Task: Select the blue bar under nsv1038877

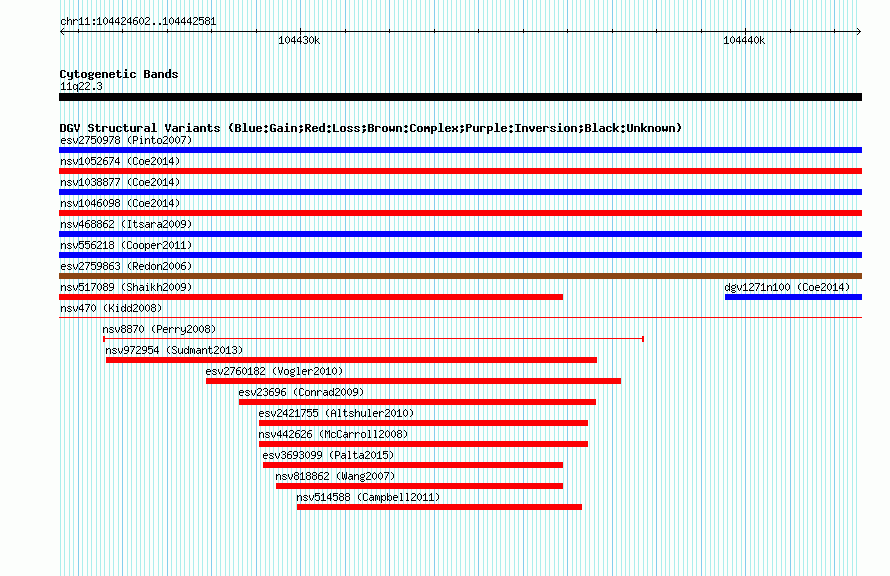Action: click(460, 192)
